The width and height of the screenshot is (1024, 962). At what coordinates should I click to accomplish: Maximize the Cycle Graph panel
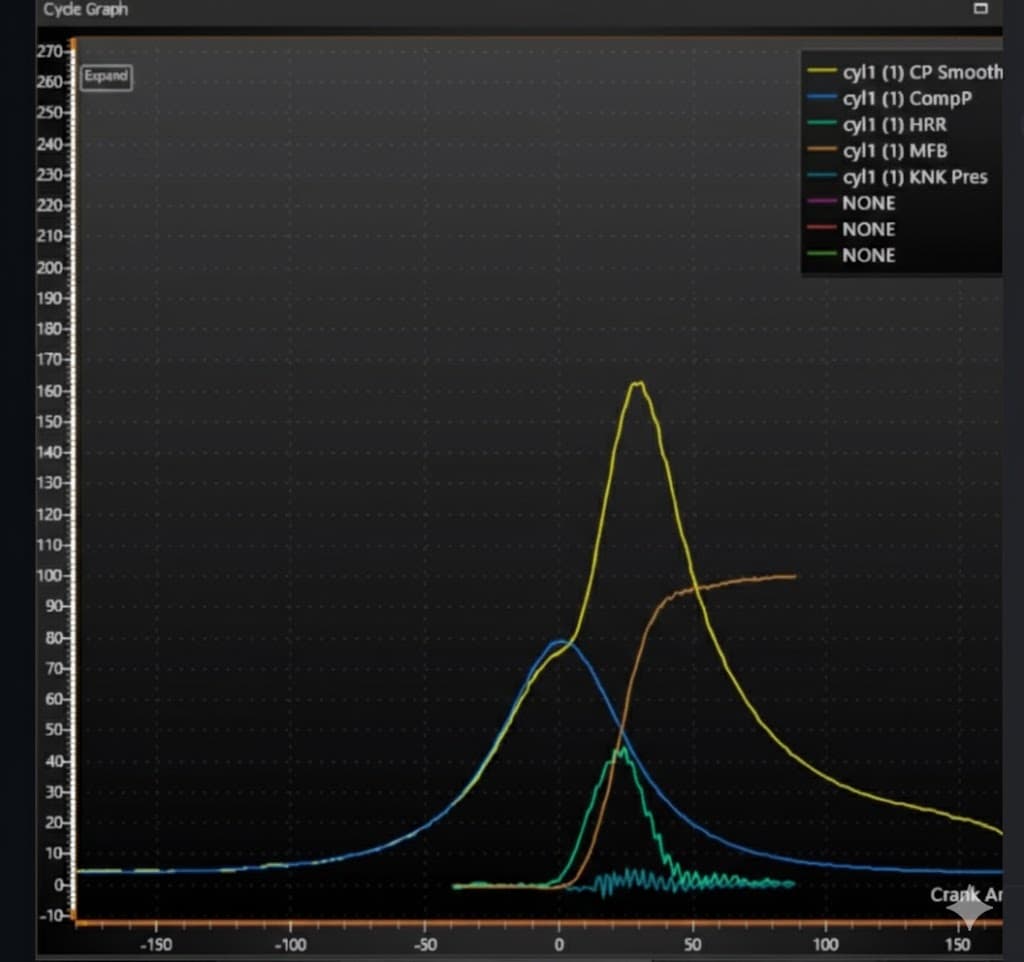click(980, 8)
